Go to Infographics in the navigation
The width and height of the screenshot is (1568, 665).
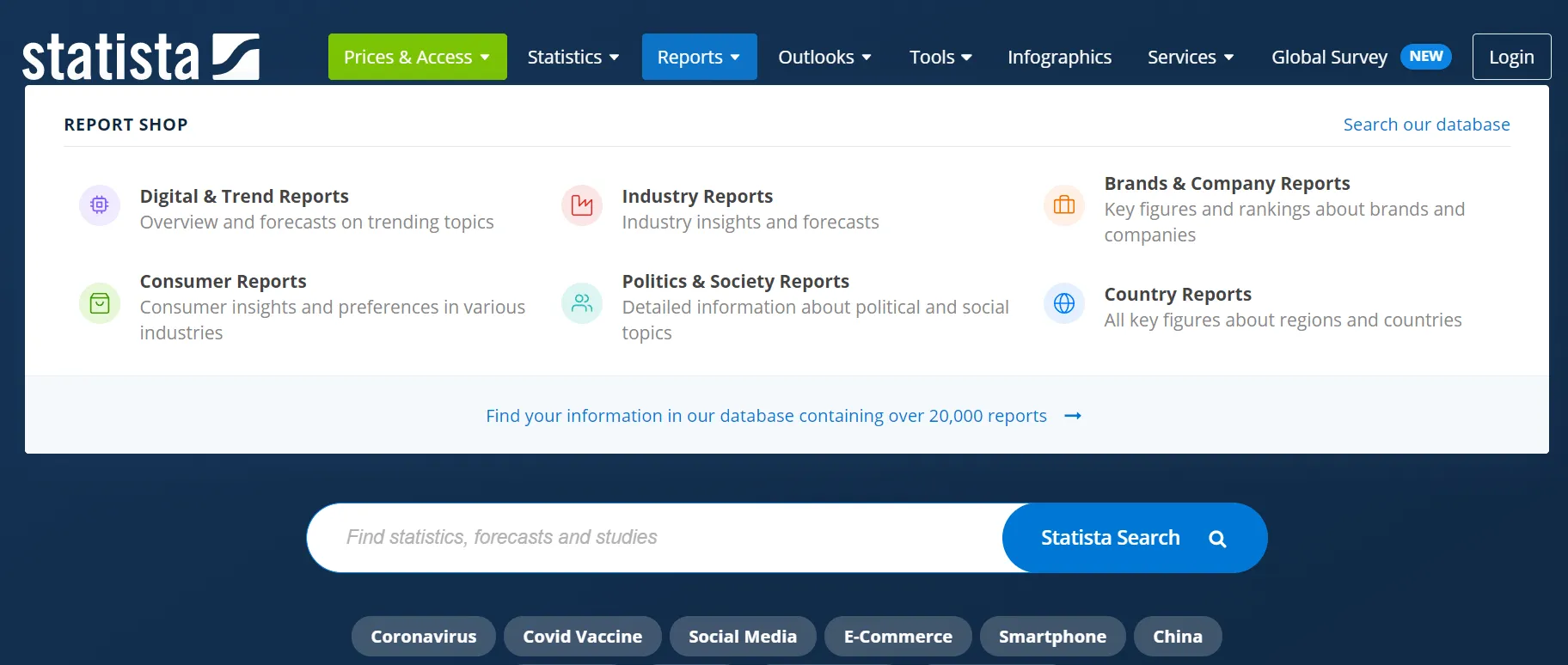point(1059,57)
